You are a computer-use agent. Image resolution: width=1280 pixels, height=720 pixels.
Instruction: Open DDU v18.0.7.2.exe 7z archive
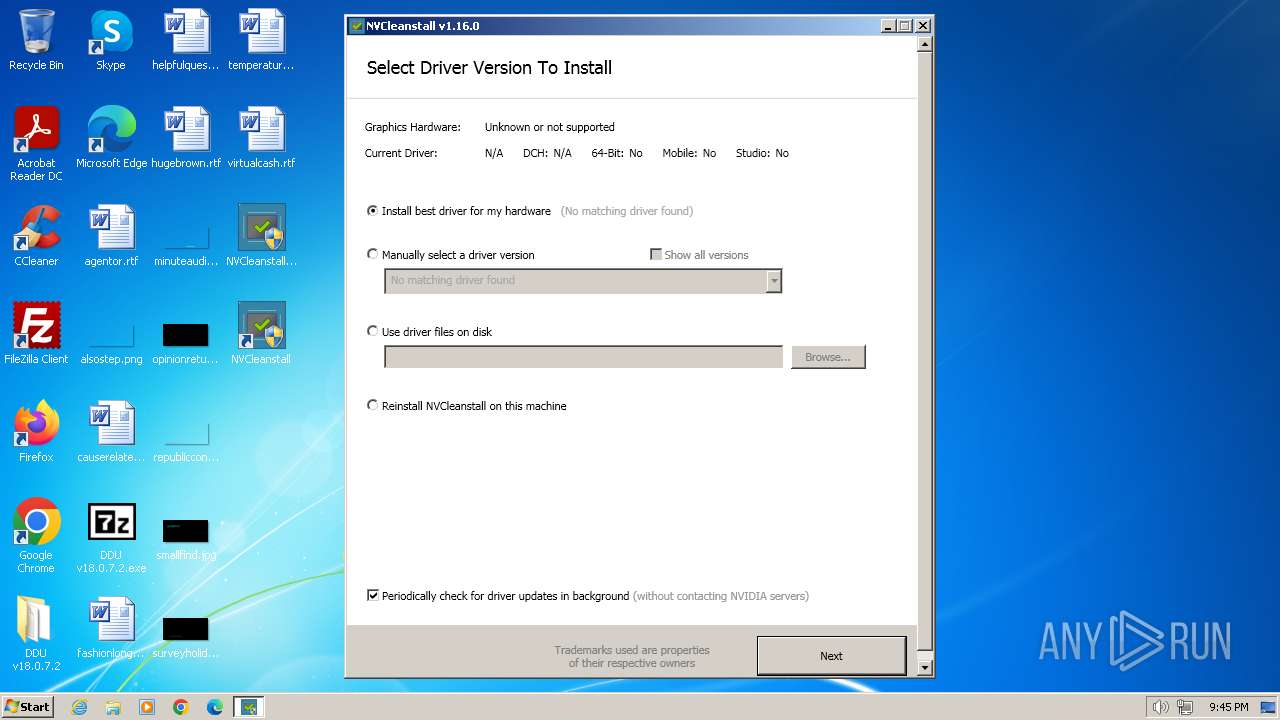[111, 536]
